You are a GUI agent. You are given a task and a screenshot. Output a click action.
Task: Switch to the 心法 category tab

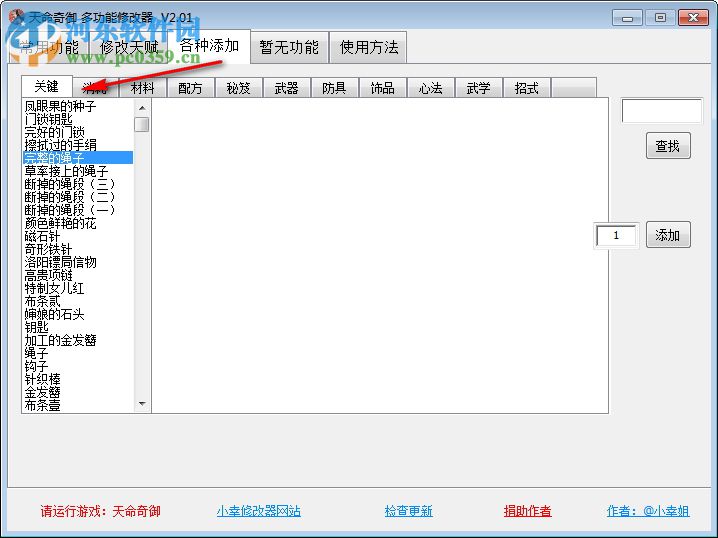(x=431, y=87)
